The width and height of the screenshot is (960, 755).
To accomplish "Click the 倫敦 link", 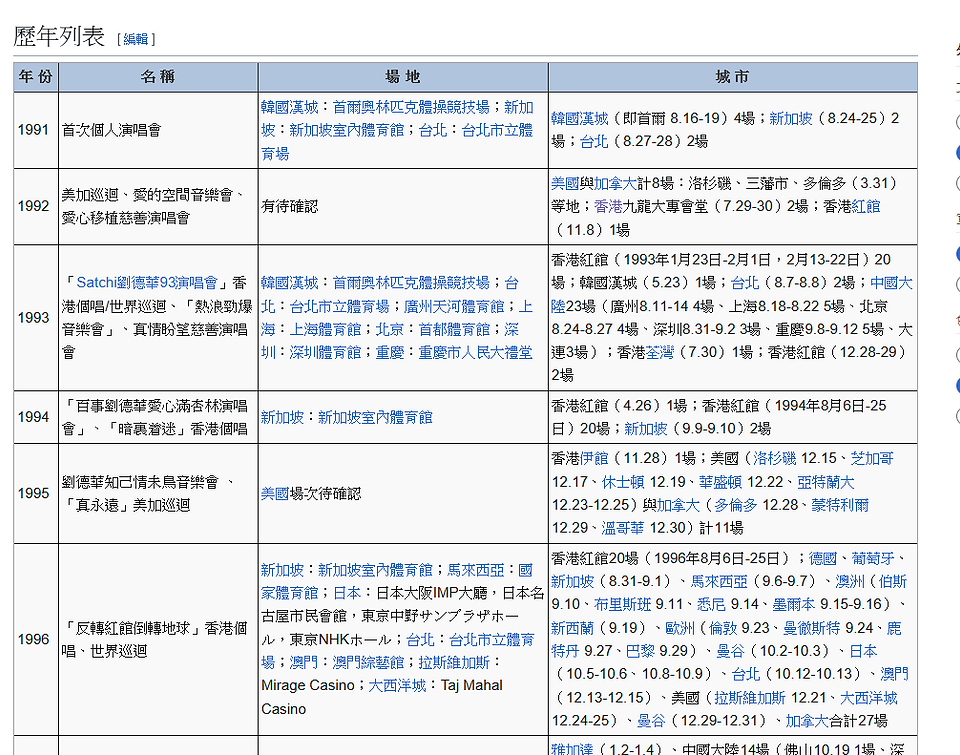I will pyautogui.click(x=722, y=628).
